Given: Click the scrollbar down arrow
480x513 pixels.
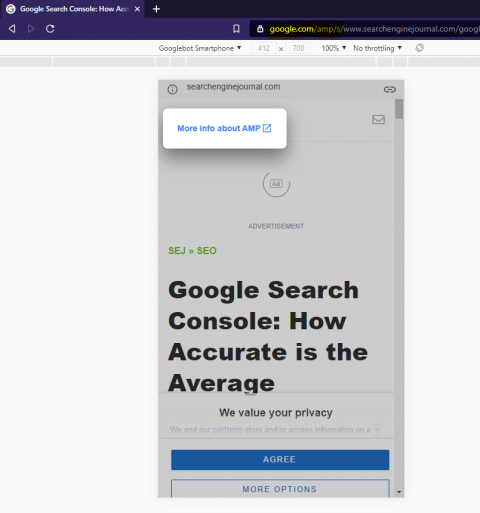Looking at the screenshot, I should pos(399,492).
